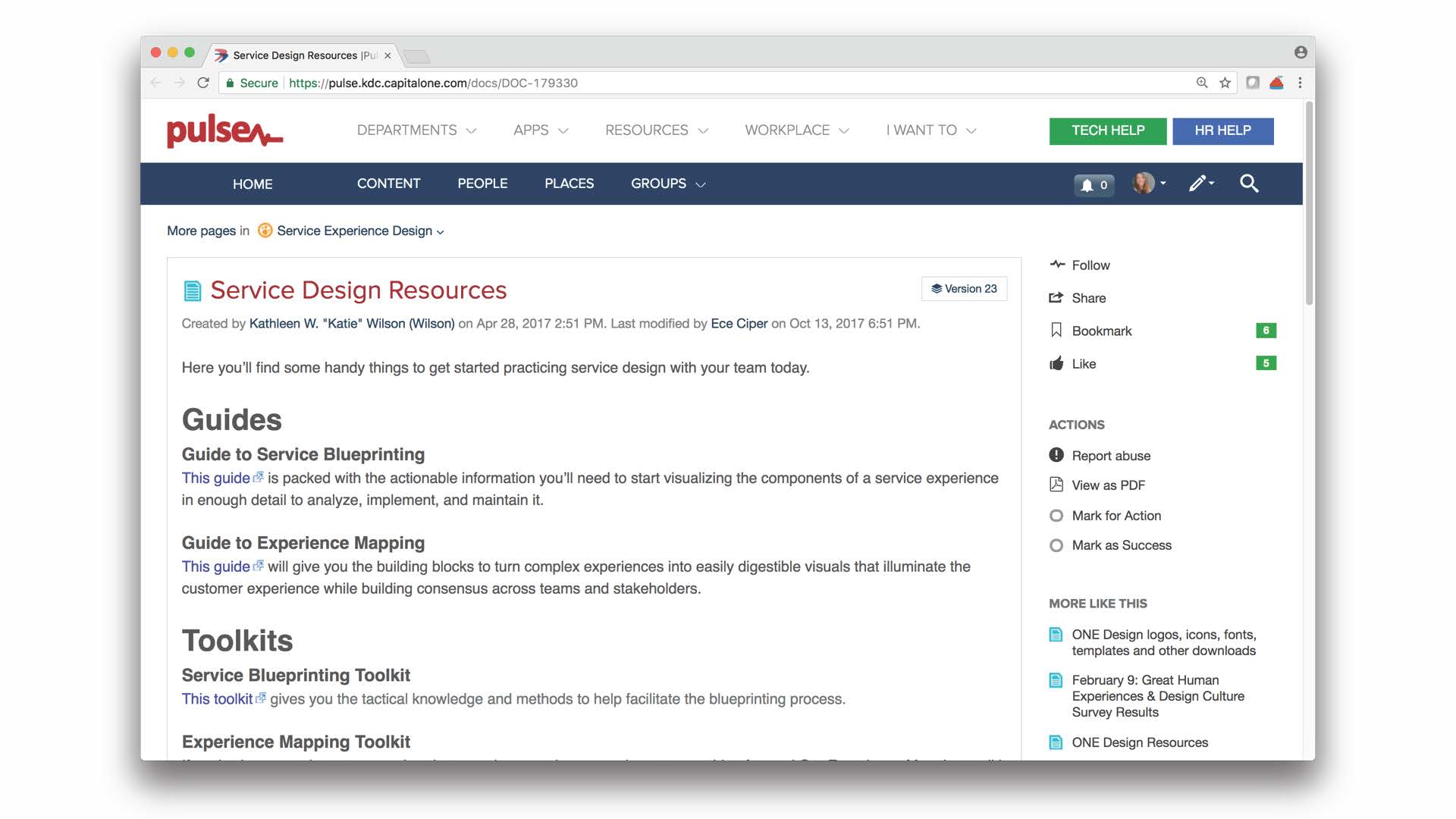Click the document icon next to ONE Design Resources

(x=1056, y=742)
